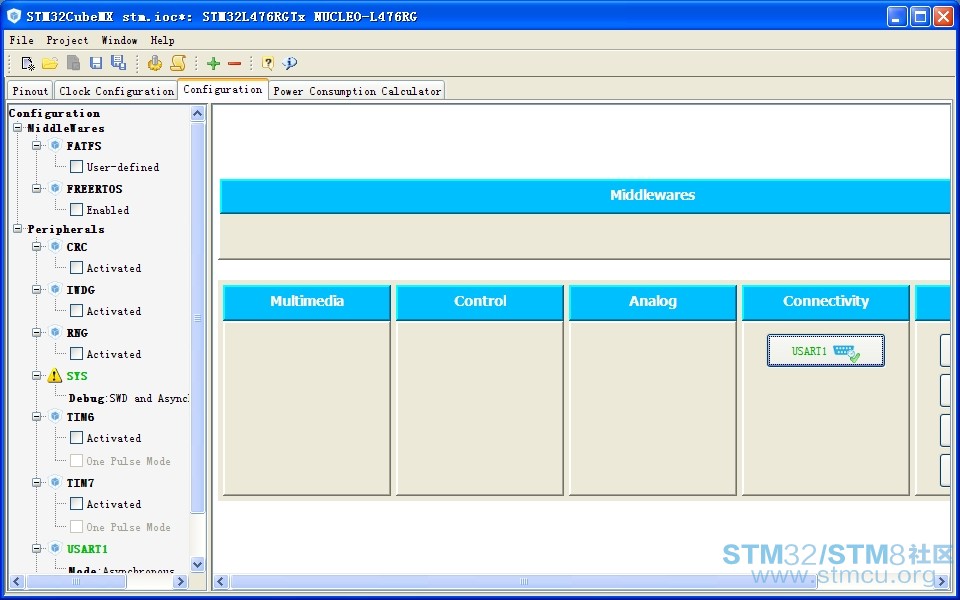960x600 pixels.
Task: Collapse the Peripherals tree node
Action: point(18,228)
